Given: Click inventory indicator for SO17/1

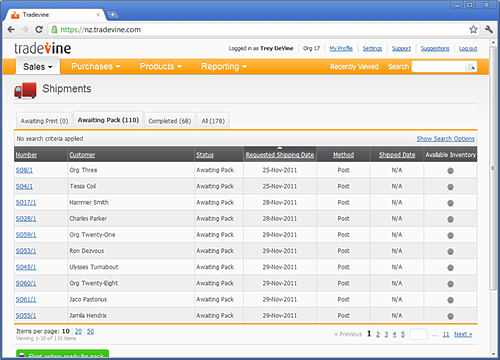Looking at the screenshot, I should tap(450, 203).
